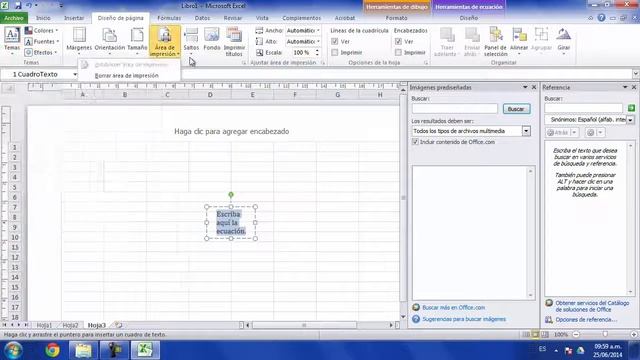Viewport: 640px width, 360px height.
Task: Open the Temas themes gallery
Action: point(12,41)
